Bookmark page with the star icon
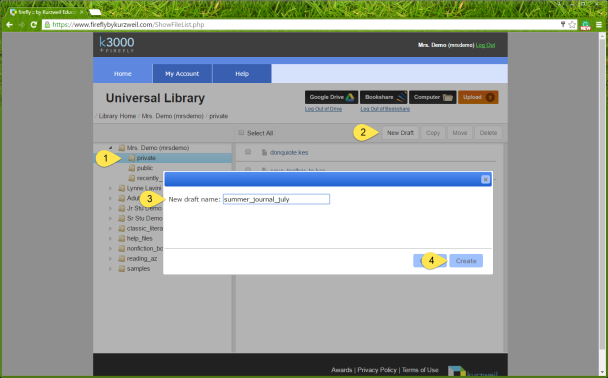This screenshot has width=608, height=378. (x=572, y=25)
